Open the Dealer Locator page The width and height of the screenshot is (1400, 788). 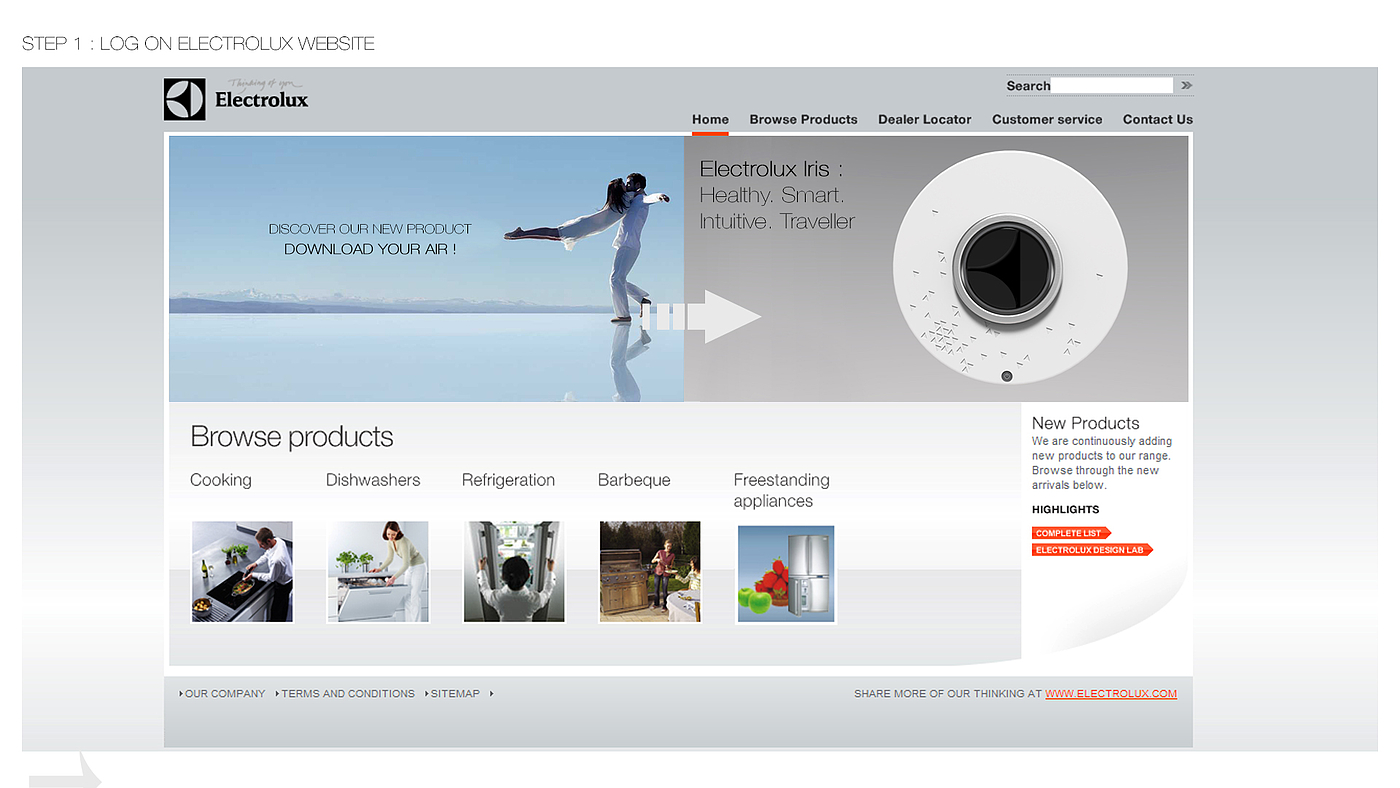tap(924, 119)
